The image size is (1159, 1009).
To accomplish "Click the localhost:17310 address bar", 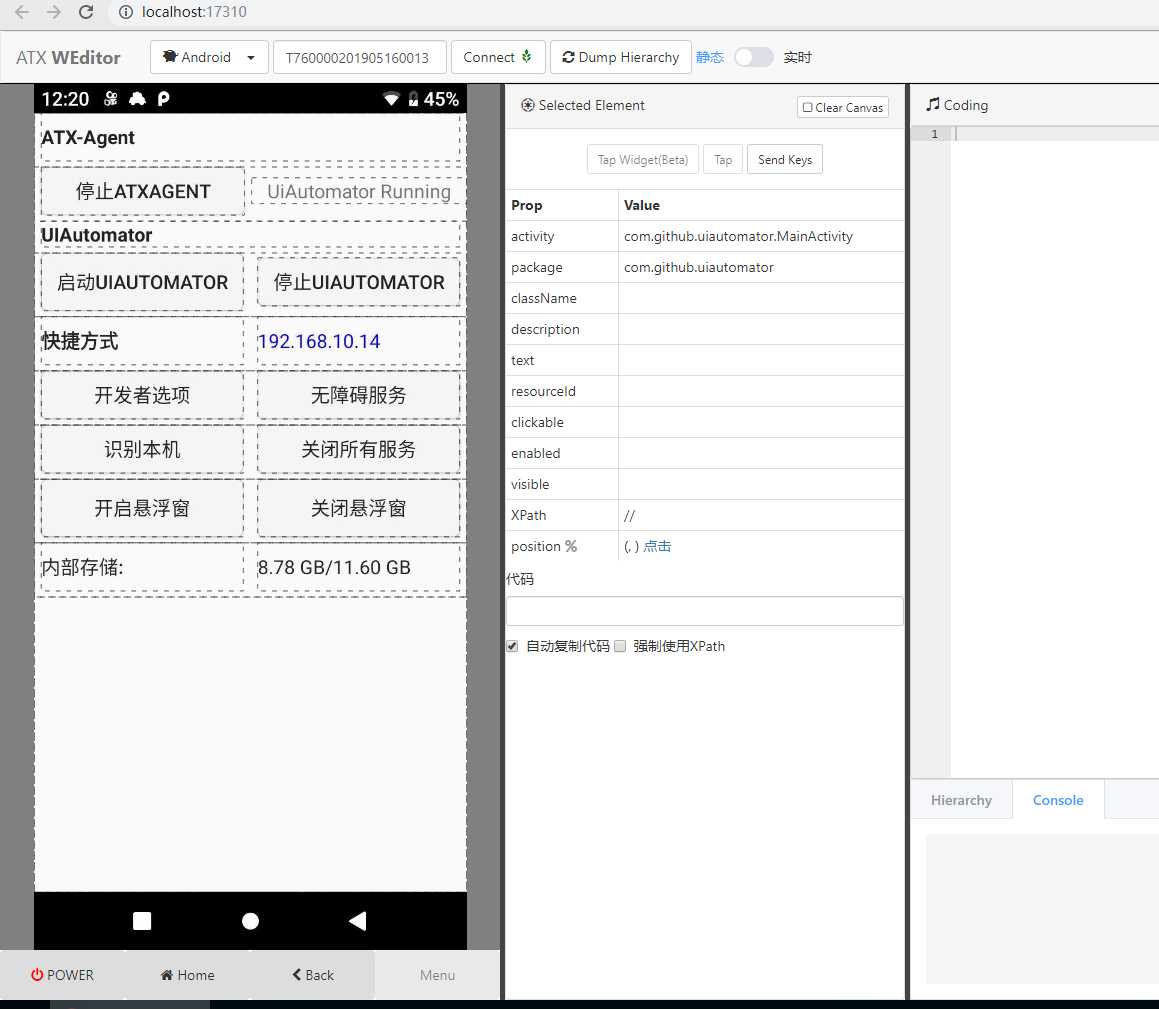I will coord(194,12).
